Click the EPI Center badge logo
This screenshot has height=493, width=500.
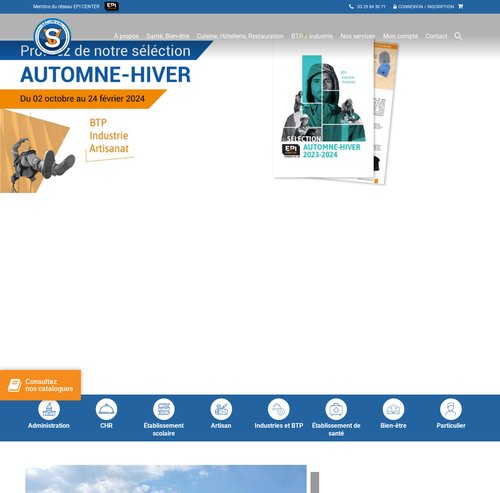[111, 6]
